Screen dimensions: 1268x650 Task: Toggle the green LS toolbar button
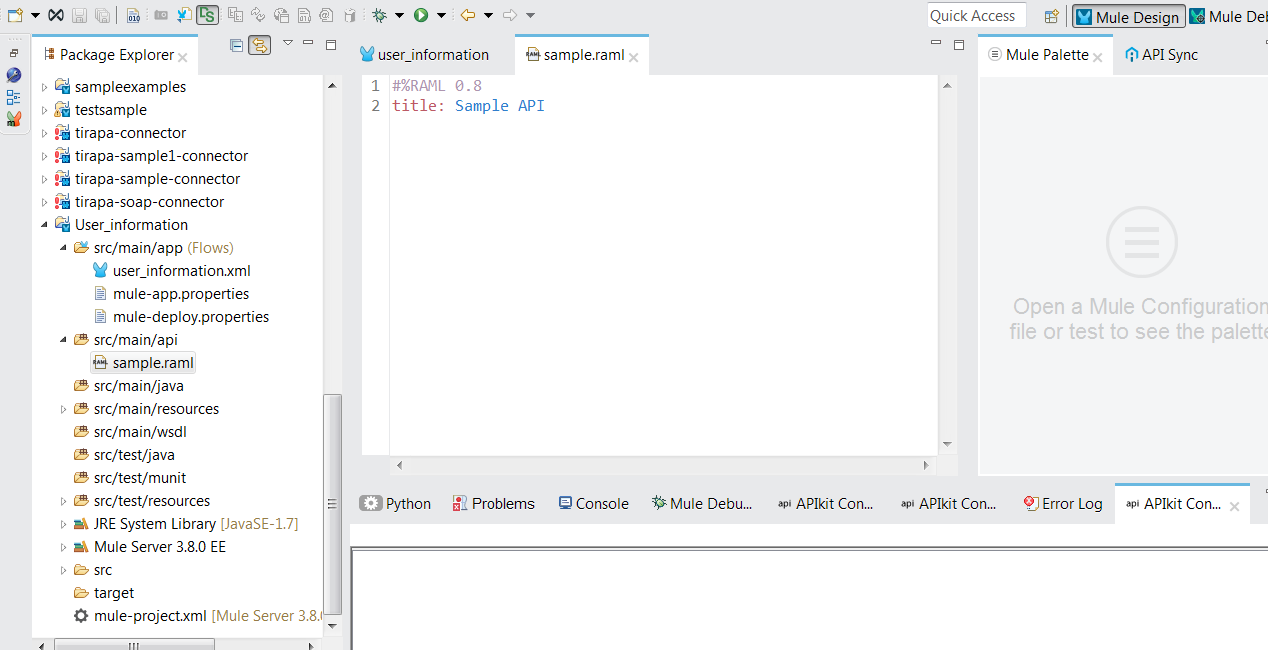click(x=208, y=15)
